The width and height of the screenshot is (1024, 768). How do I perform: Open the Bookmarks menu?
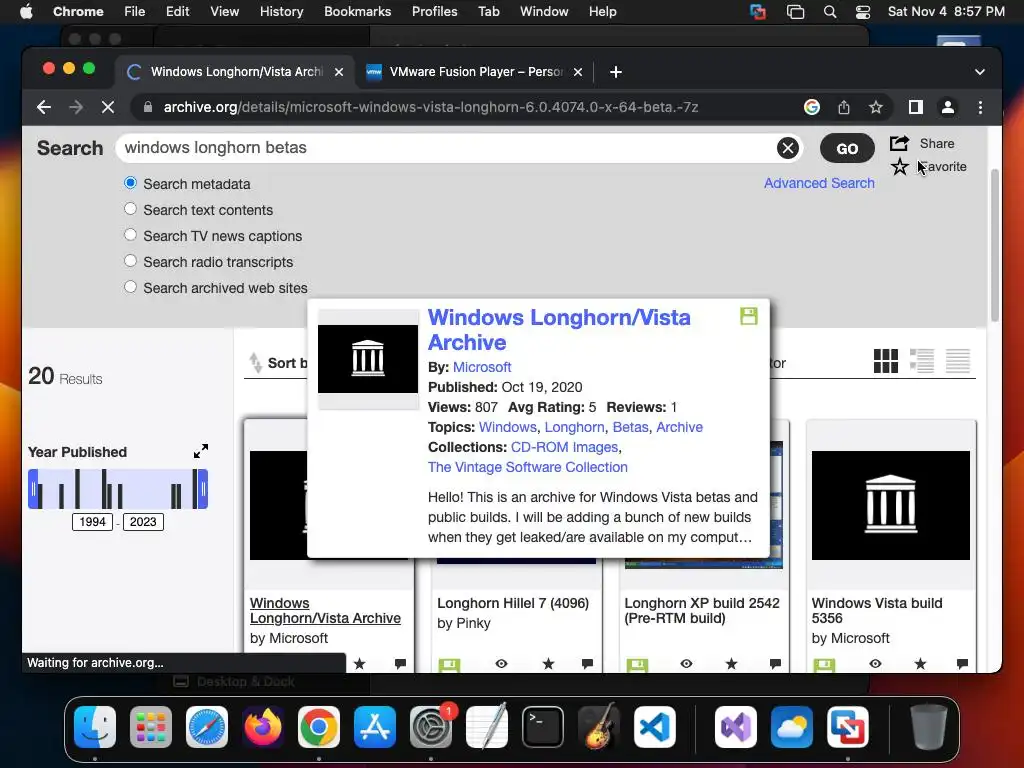pos(358,12)
